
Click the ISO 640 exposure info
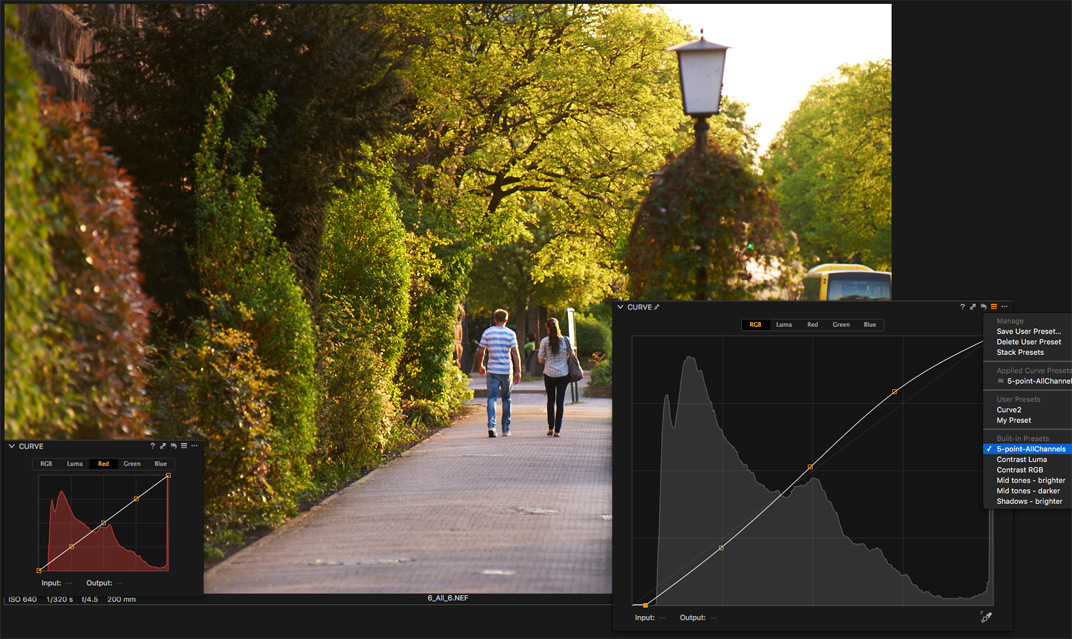point(23,599)
